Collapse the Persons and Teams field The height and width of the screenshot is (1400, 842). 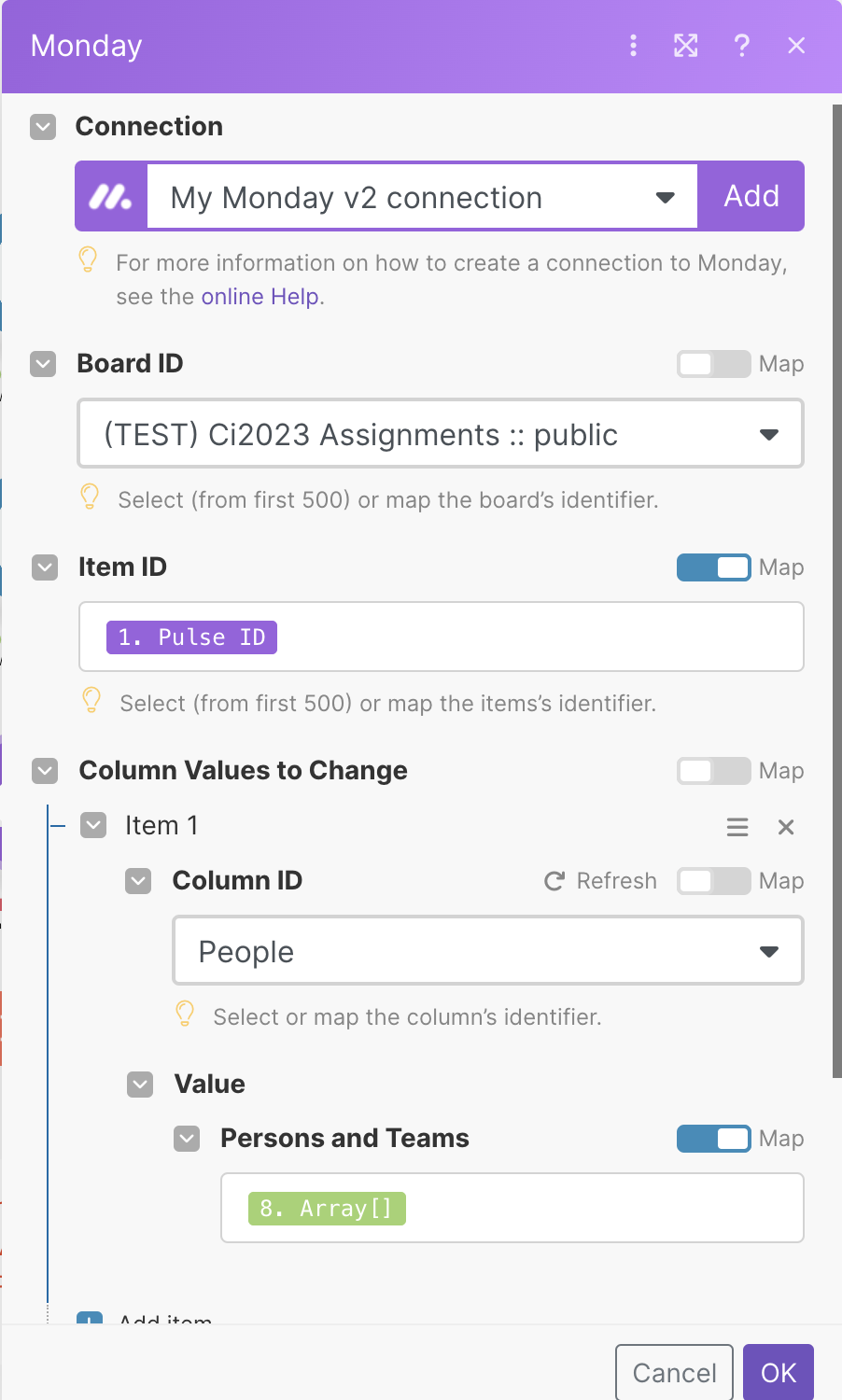(x=187, y=1139)
